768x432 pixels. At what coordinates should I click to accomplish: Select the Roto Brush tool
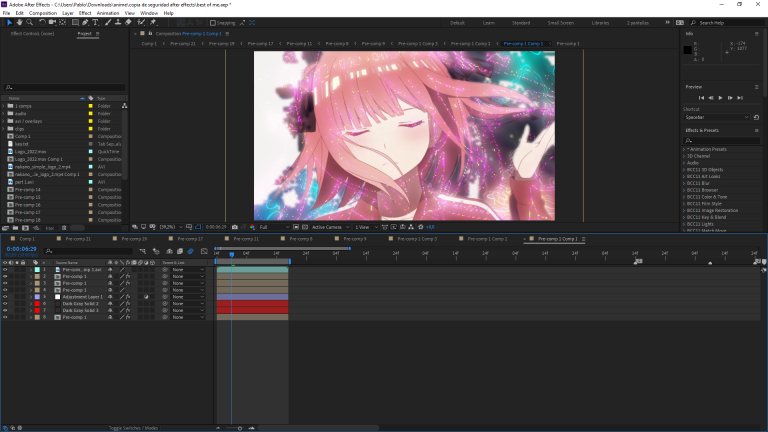pyautogui.click(x=141, y=23)
